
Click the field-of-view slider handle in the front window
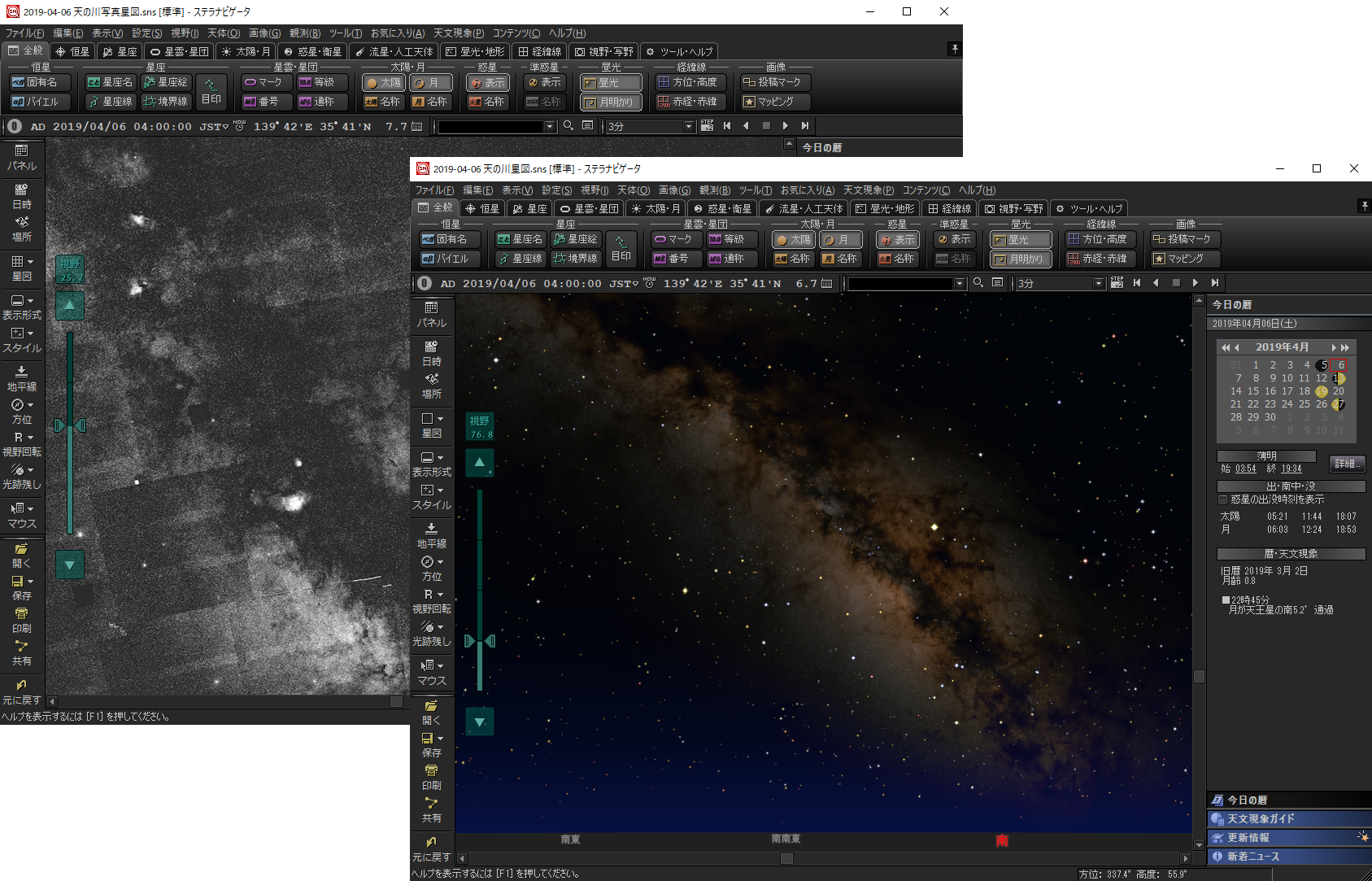[480, 641]
